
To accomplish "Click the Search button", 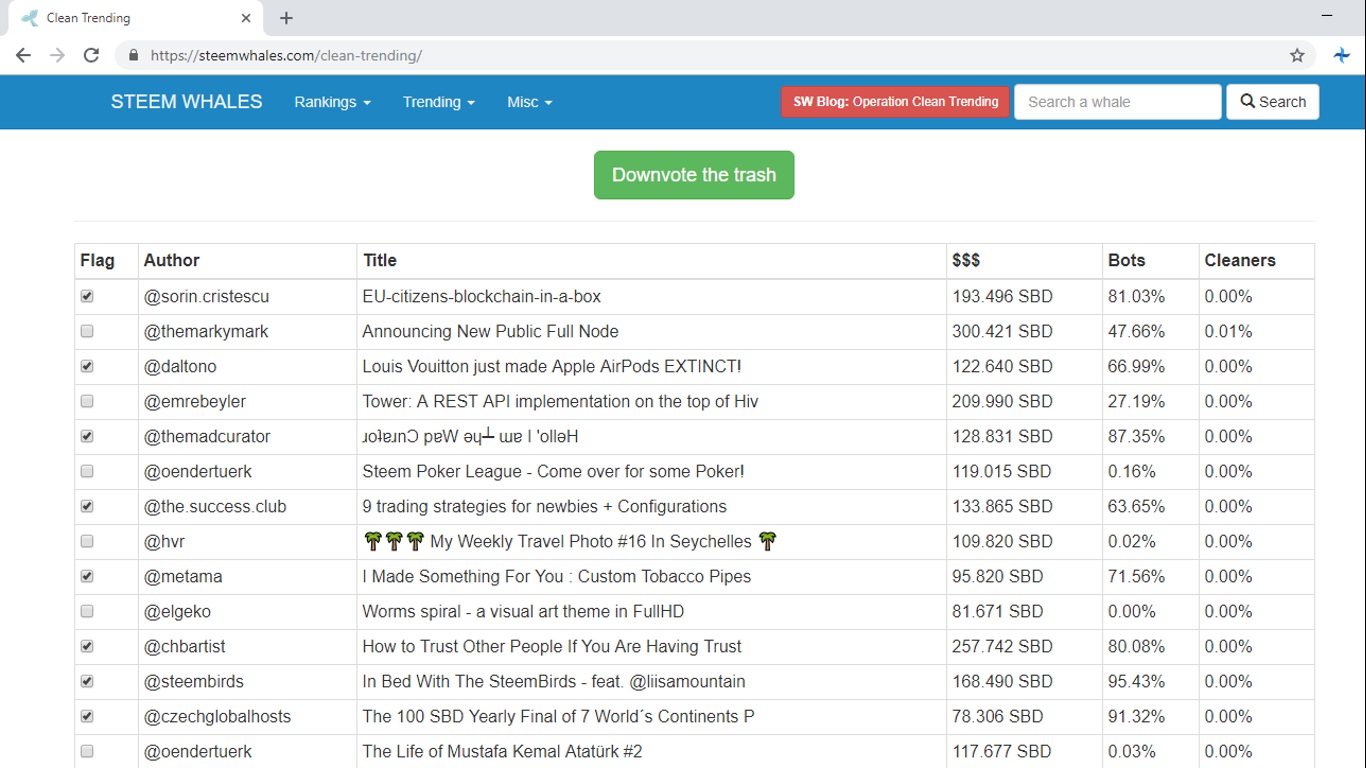I will (x=1273, y=102).
